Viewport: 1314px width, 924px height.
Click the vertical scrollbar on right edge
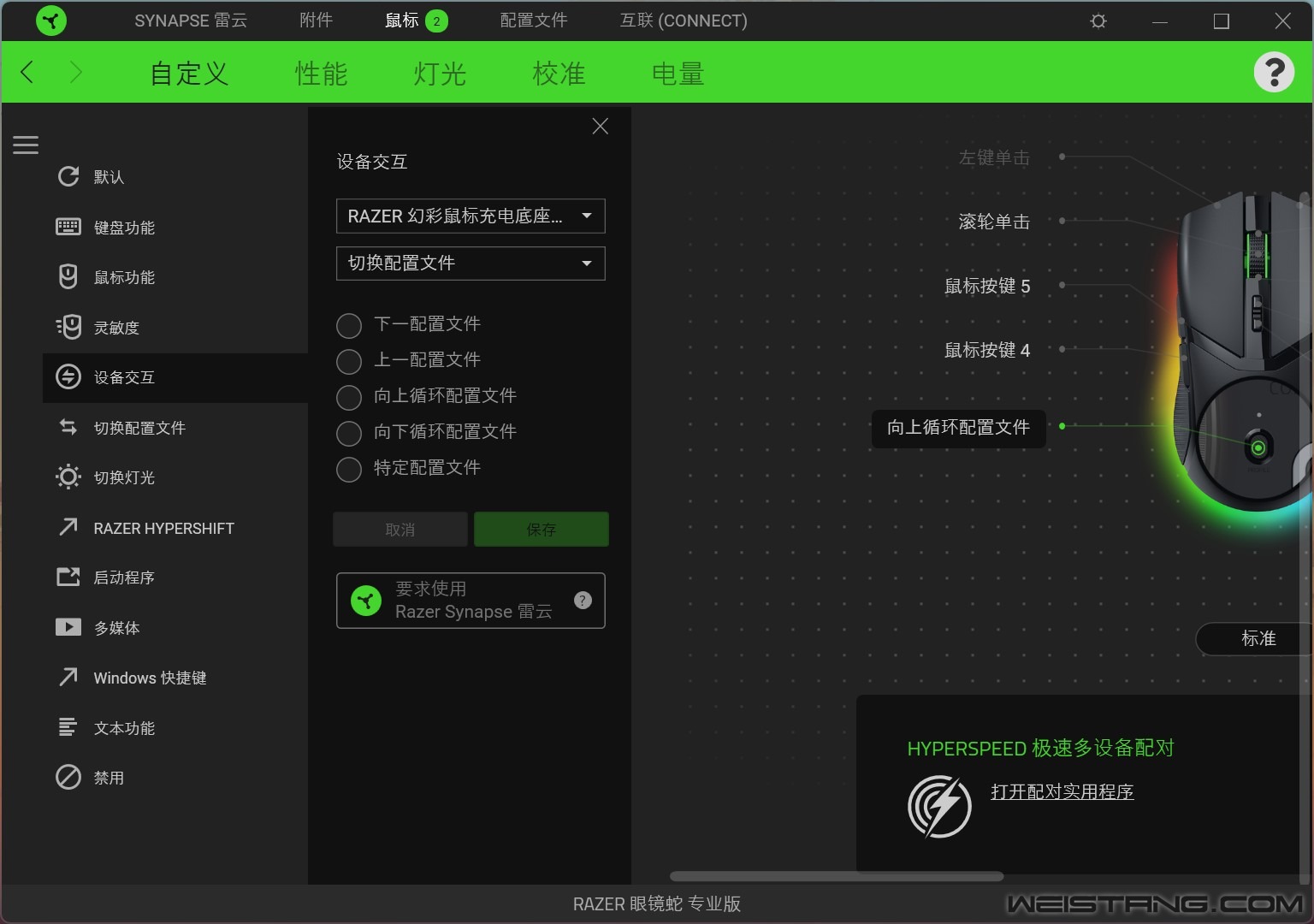1305,537
